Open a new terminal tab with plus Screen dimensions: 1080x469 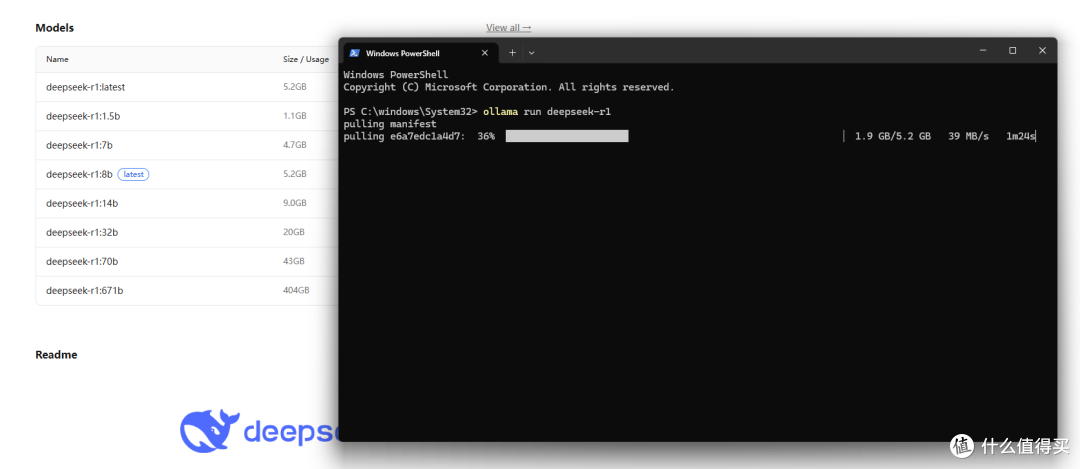(x=512, y=52)
